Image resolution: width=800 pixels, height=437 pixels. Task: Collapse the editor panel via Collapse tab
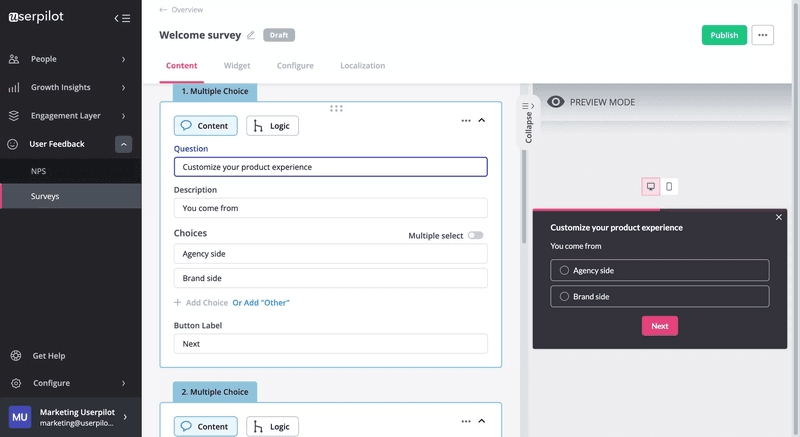[x=529, y=122]
